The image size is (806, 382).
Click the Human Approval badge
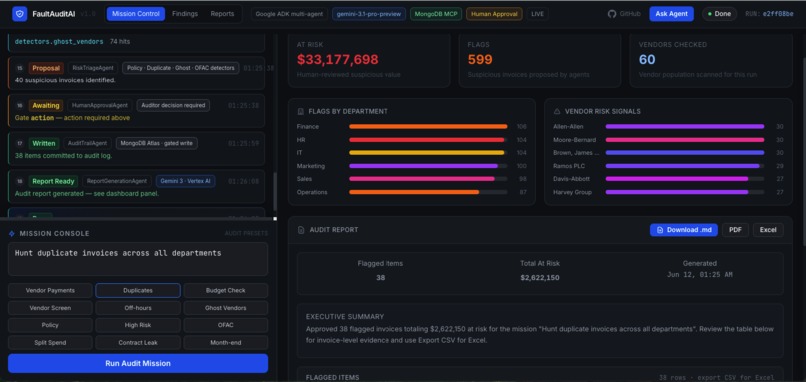pos(494,14)
